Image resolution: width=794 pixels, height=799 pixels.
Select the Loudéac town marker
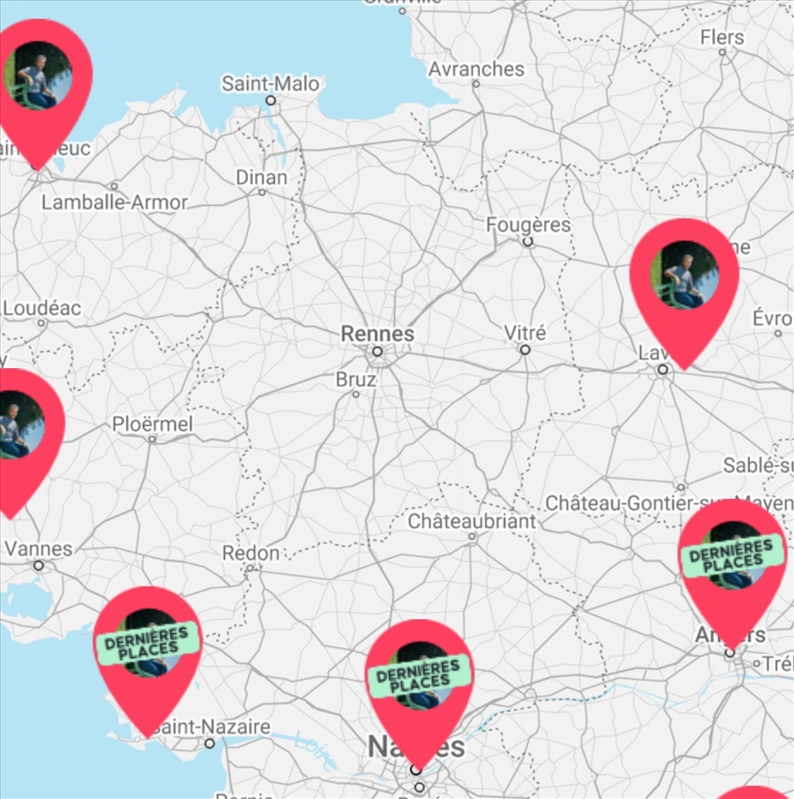click(x=42, y=323)
